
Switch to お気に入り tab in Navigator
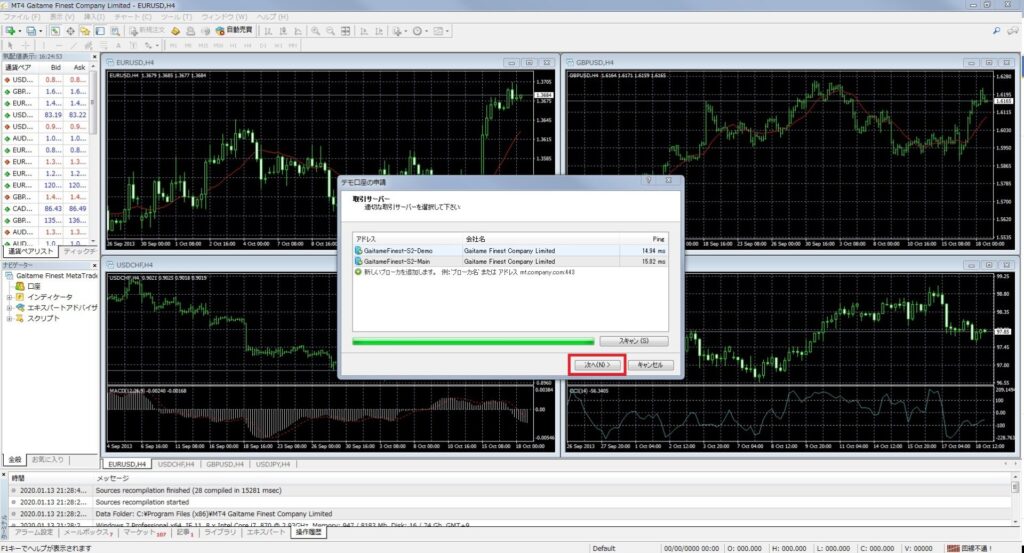coord(48,460)
